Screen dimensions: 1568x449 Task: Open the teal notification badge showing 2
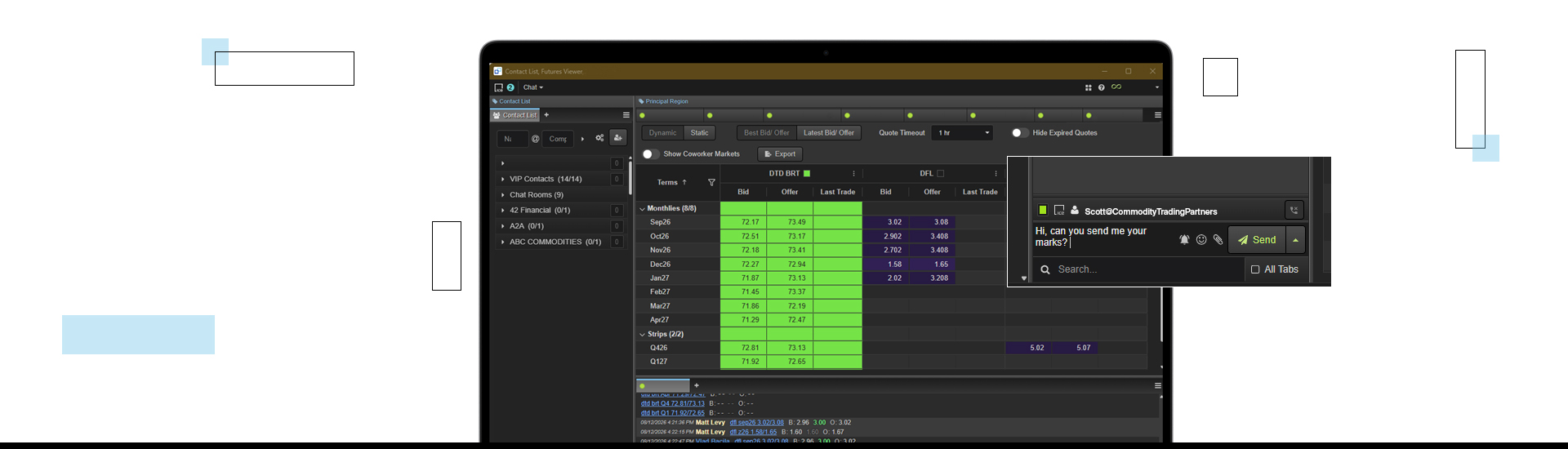coord(510,87)
